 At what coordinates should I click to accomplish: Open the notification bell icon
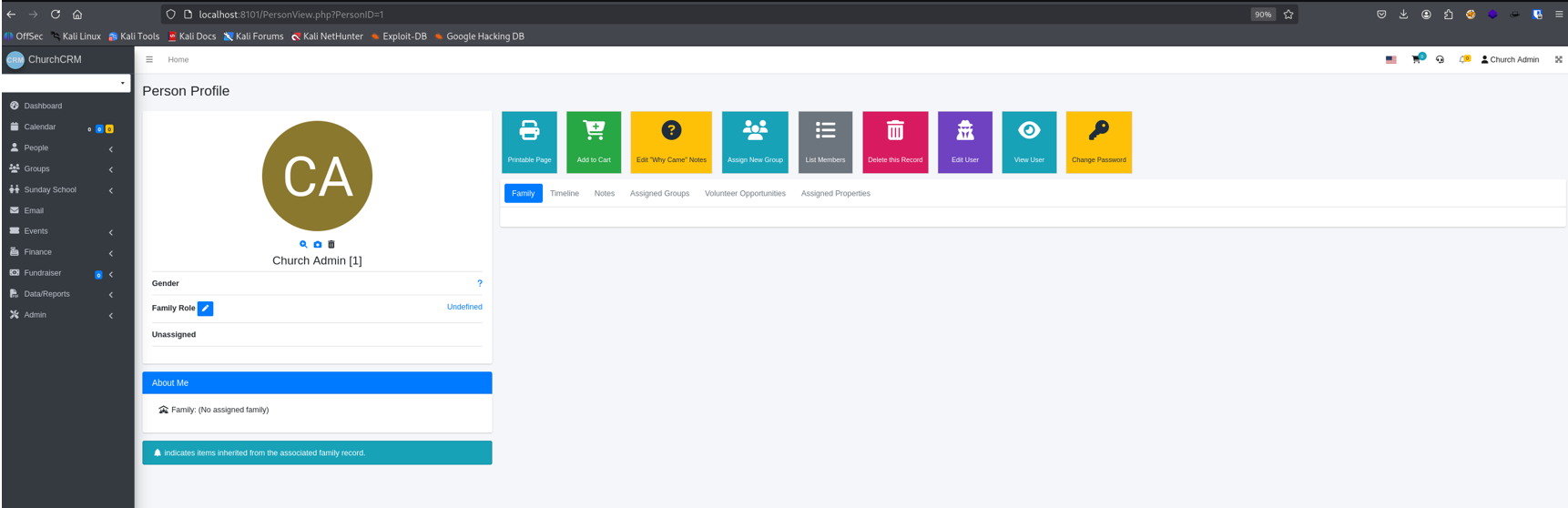click(x=1464, y=59)
